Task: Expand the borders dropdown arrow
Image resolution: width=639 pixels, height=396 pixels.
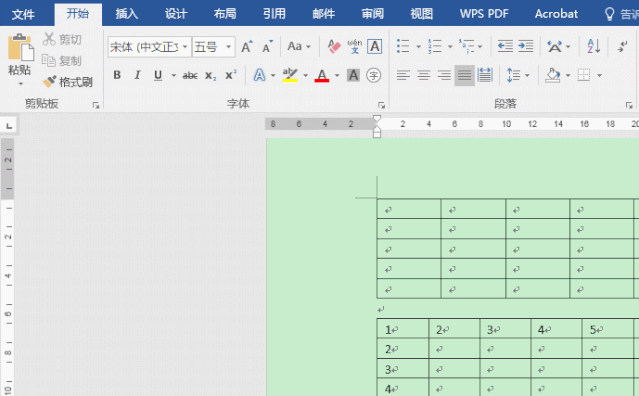Action: 599,75
